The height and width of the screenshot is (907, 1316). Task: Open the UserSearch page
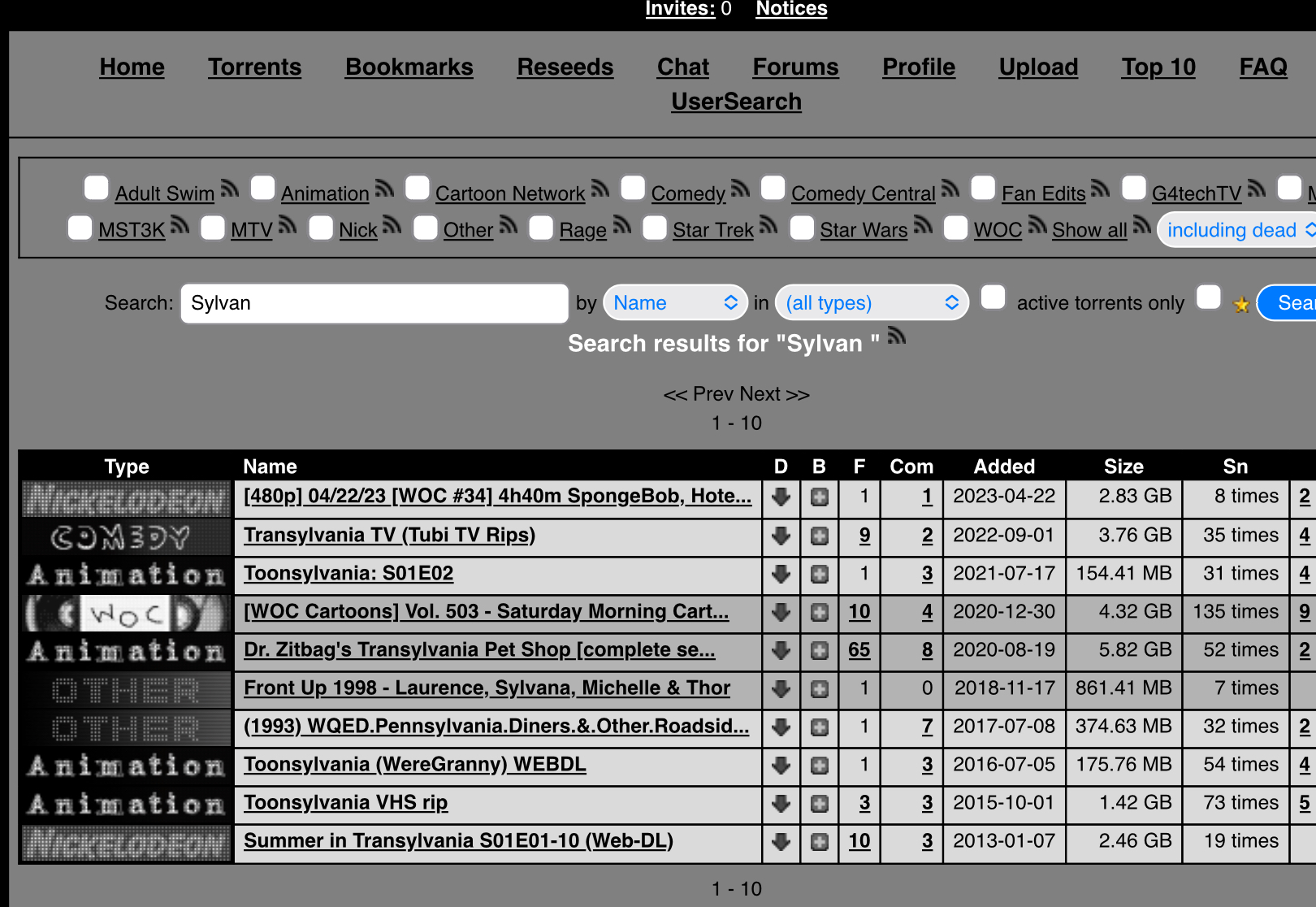(736, 102)
